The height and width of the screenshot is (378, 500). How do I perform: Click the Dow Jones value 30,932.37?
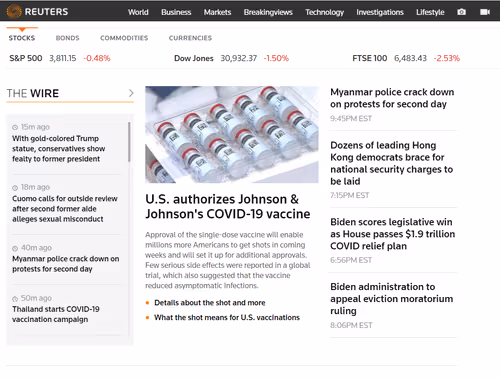click(x=239, y=58)
